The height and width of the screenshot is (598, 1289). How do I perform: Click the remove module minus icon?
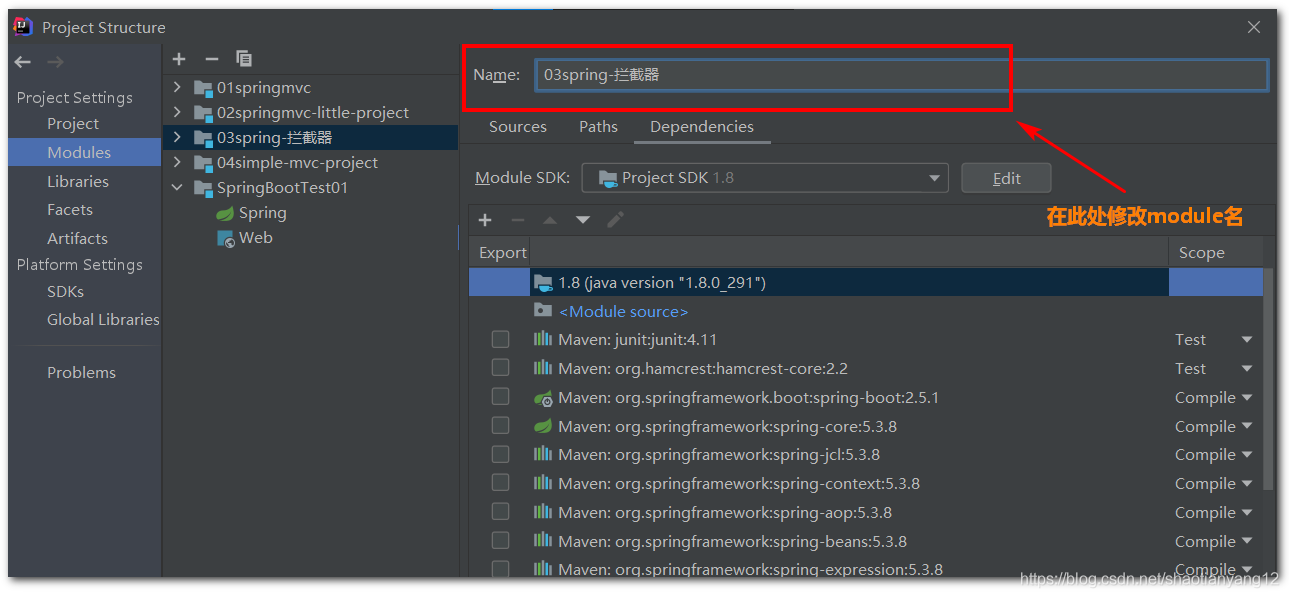point(211,58)
